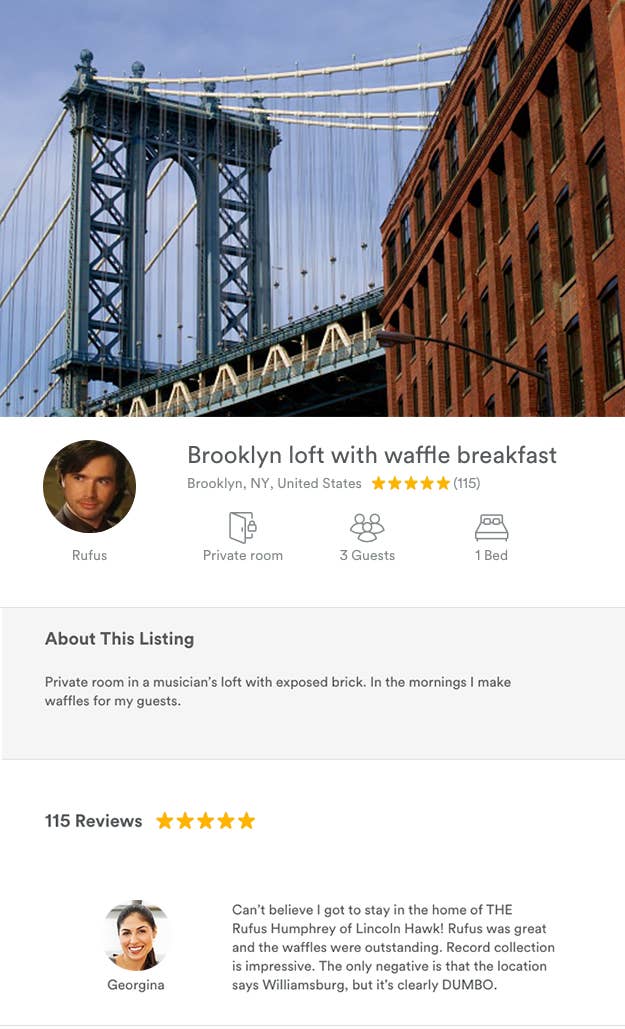
Task: Click the 3 Guests label
Action: tap(367, 556)
